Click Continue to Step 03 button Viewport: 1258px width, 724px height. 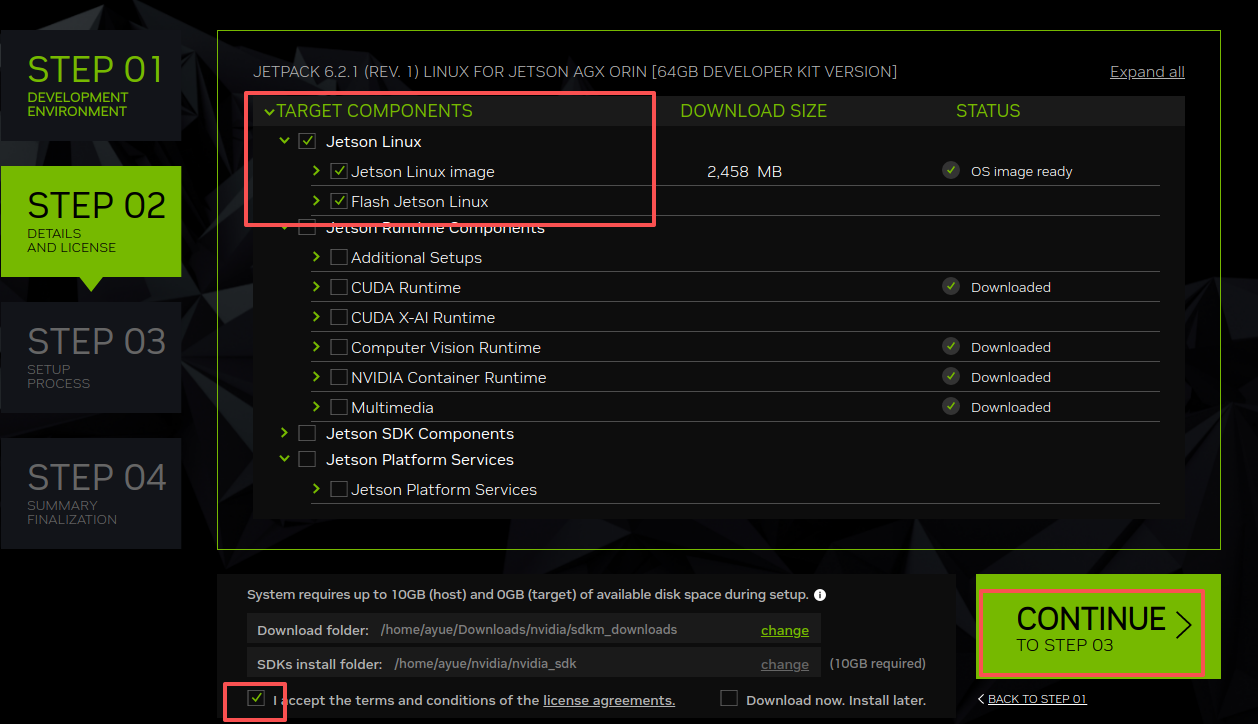coord(1098,627)
